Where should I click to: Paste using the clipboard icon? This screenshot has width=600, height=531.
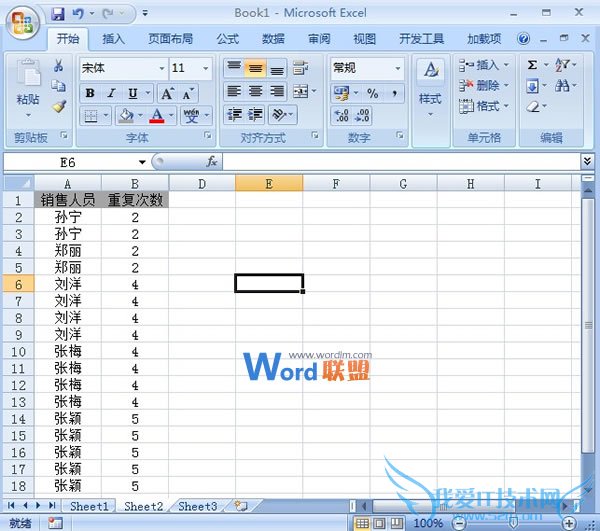pos(28,72)
